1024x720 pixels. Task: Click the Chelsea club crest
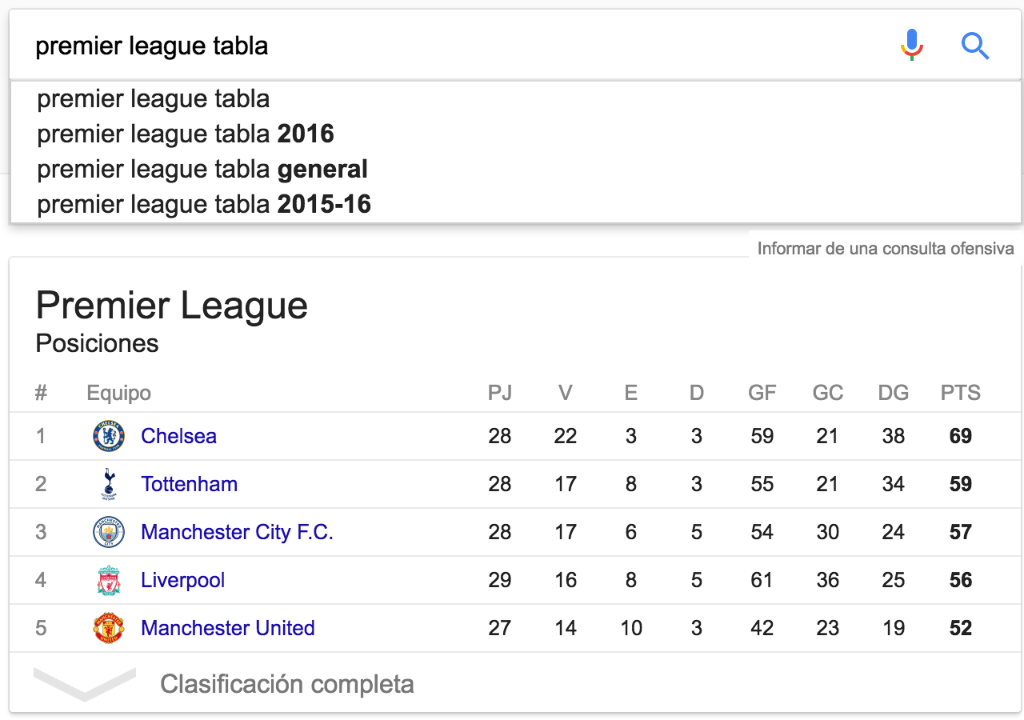tap(108, 436)
